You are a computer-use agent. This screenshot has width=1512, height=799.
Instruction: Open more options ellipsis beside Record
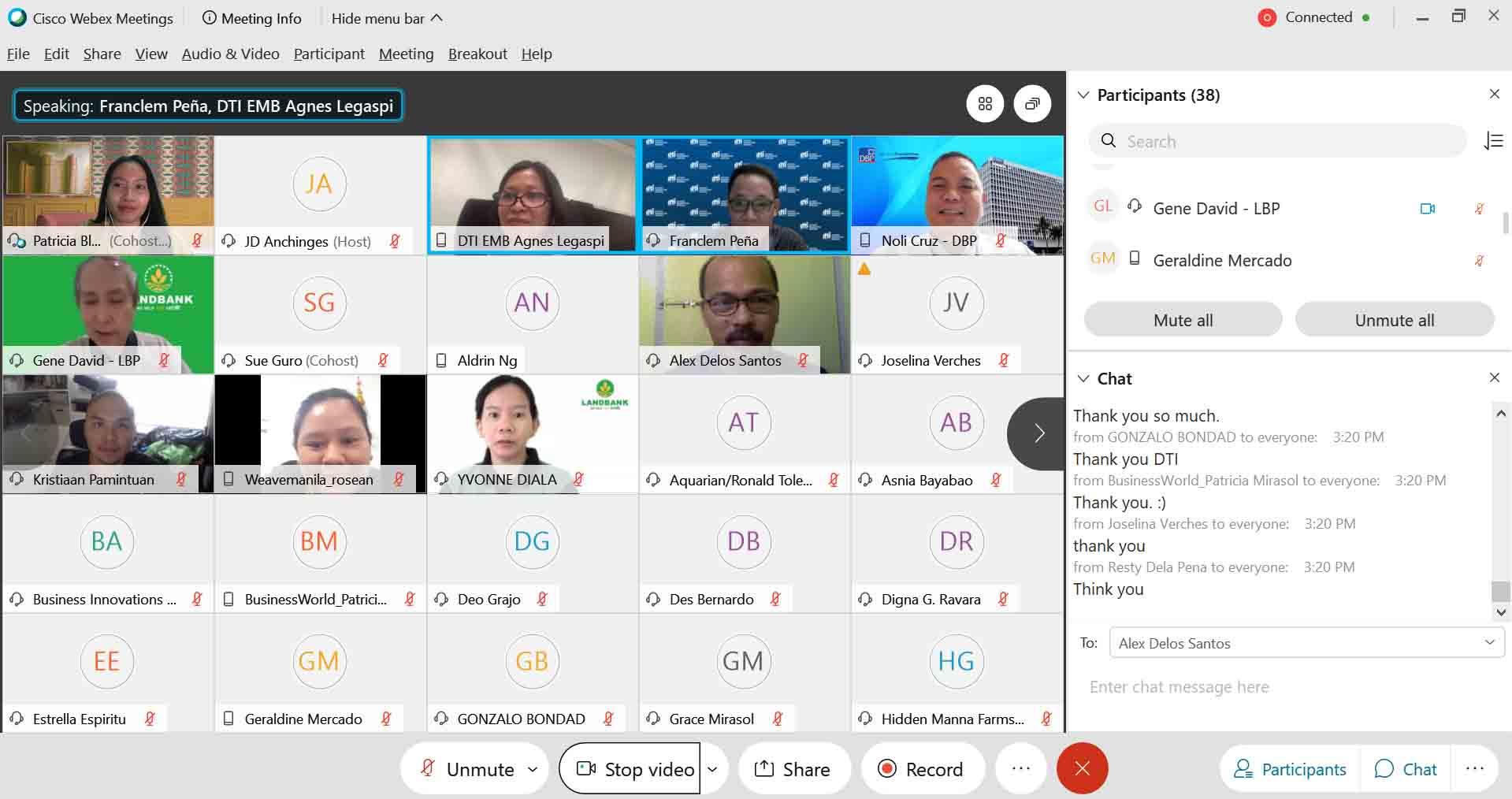(1021, 768)
